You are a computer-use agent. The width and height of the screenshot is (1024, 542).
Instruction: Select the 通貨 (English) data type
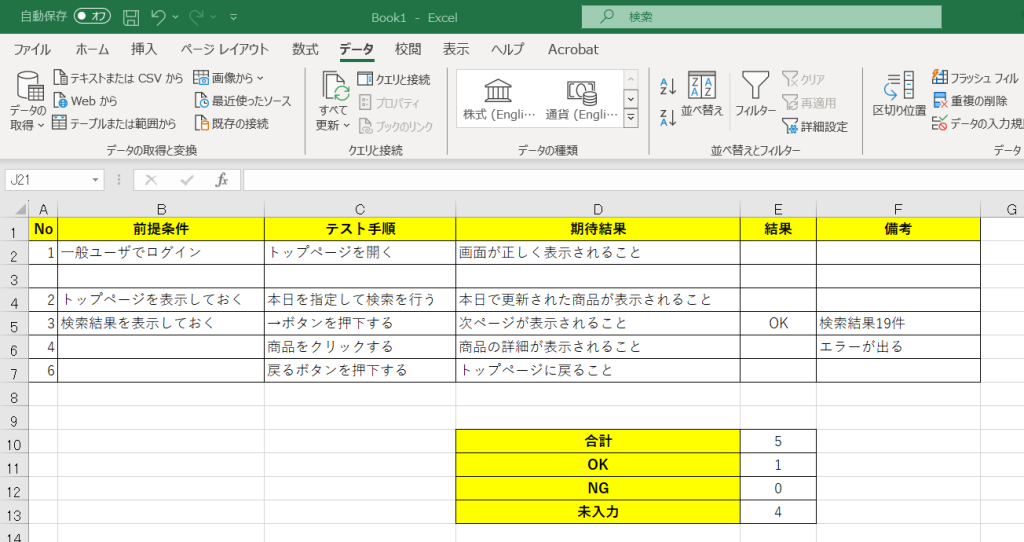tap(581, 99)
